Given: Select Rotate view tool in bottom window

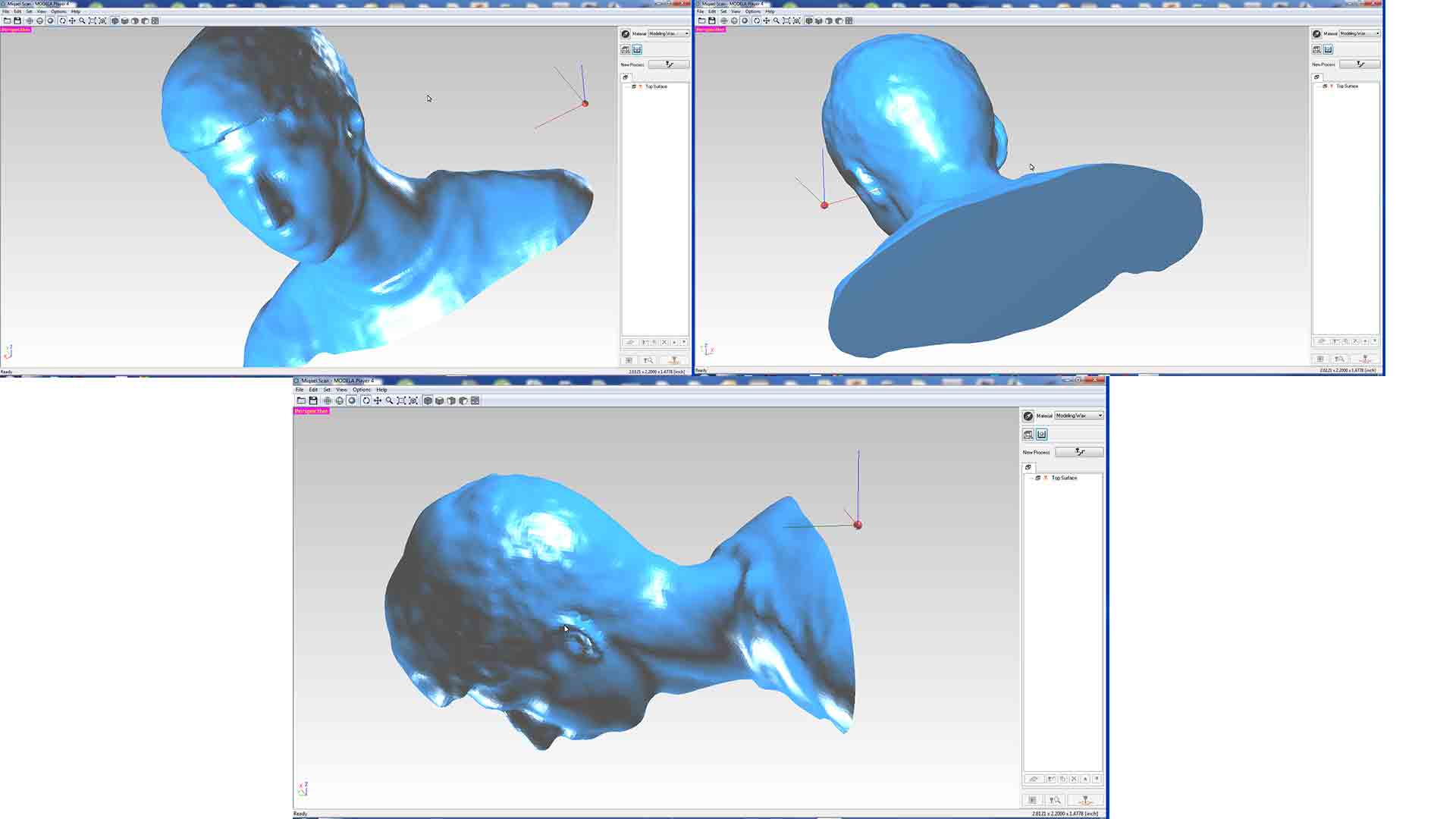Looking at the screenshot, I should [x=366, y=400].
